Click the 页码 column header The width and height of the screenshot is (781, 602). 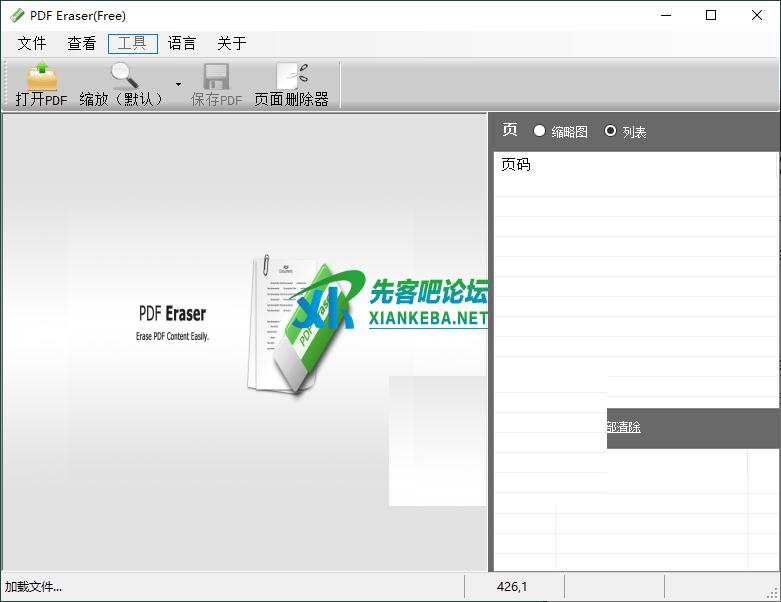tap(516, 165)
